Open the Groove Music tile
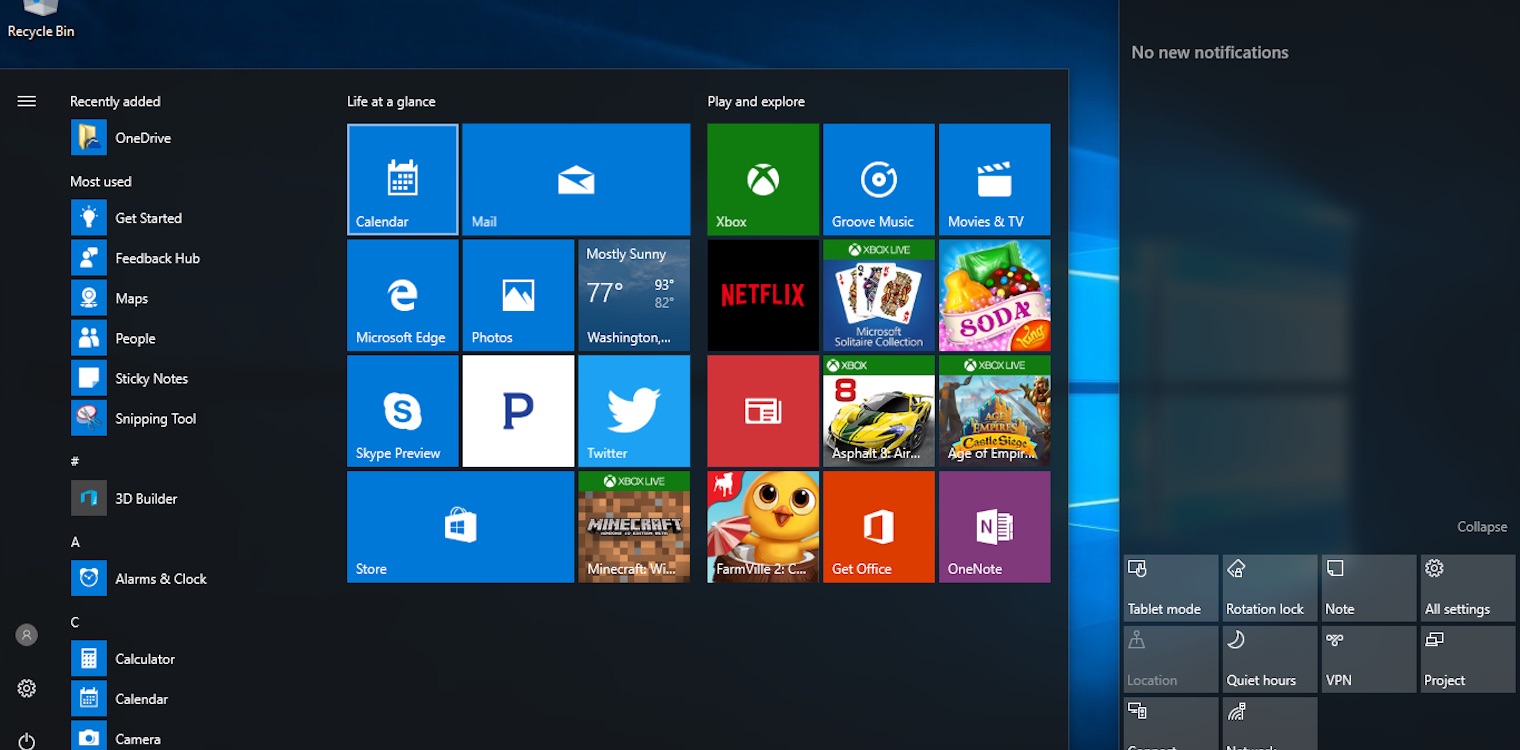This screenshot has width=1520, height=750. 879,179
